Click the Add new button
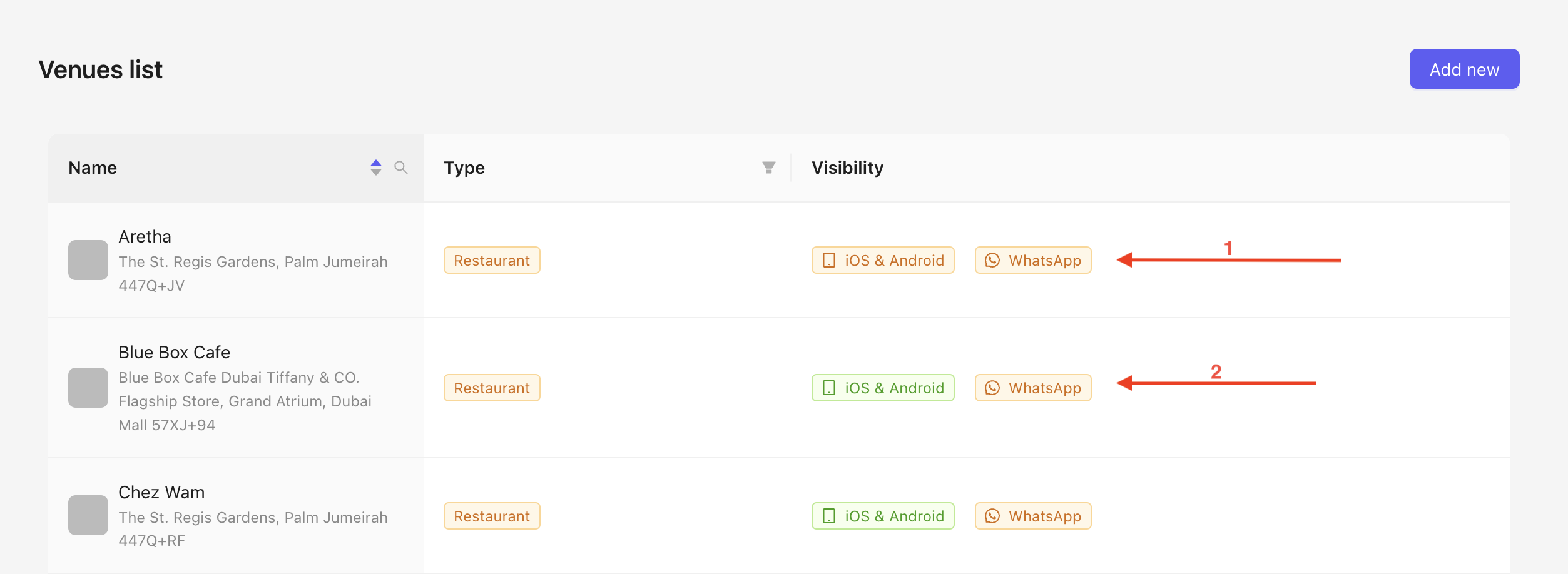This screenshot has height=574, width=1568. click(x=1464, y=69)
